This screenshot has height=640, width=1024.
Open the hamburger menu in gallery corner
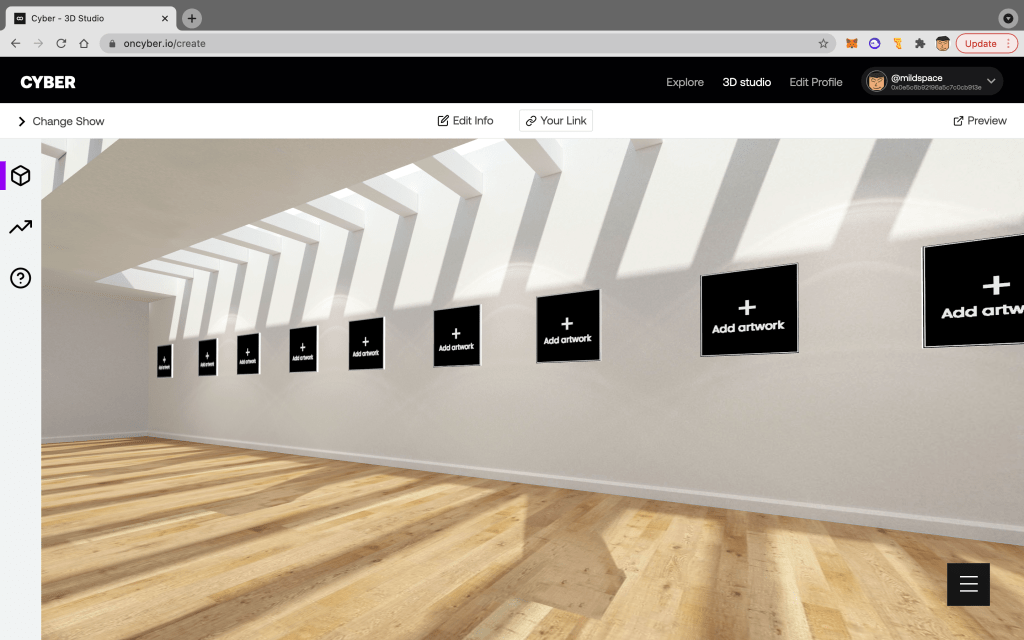968,585
